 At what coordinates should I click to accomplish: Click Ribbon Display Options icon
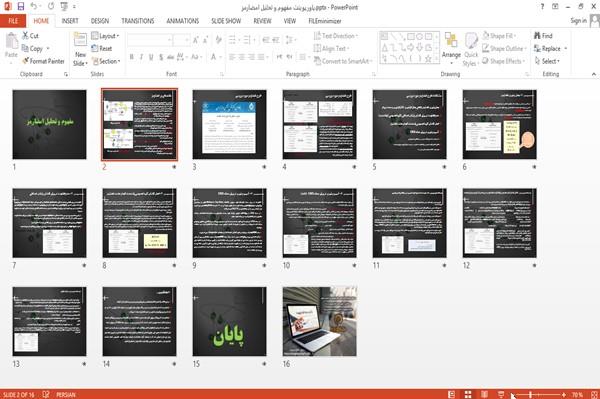pyautogui.click(x=555, y=7)
